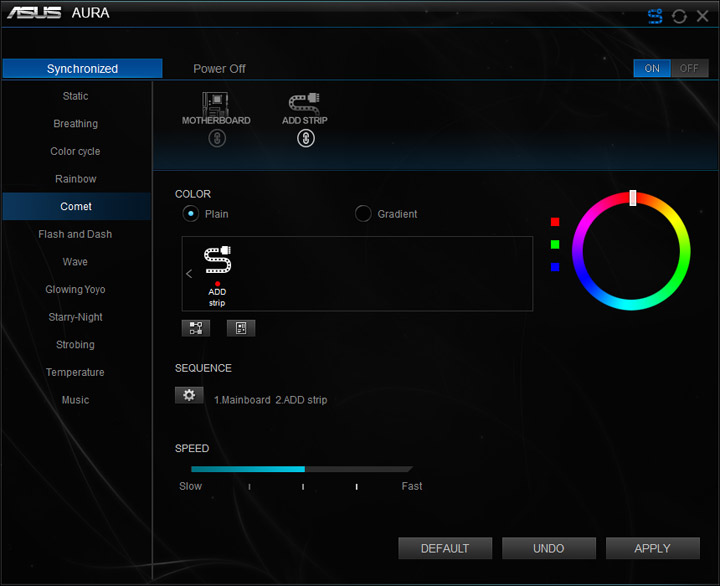Pick the red color swatch
This screenshot has width=720, height=586.
[x=555, y=222]
